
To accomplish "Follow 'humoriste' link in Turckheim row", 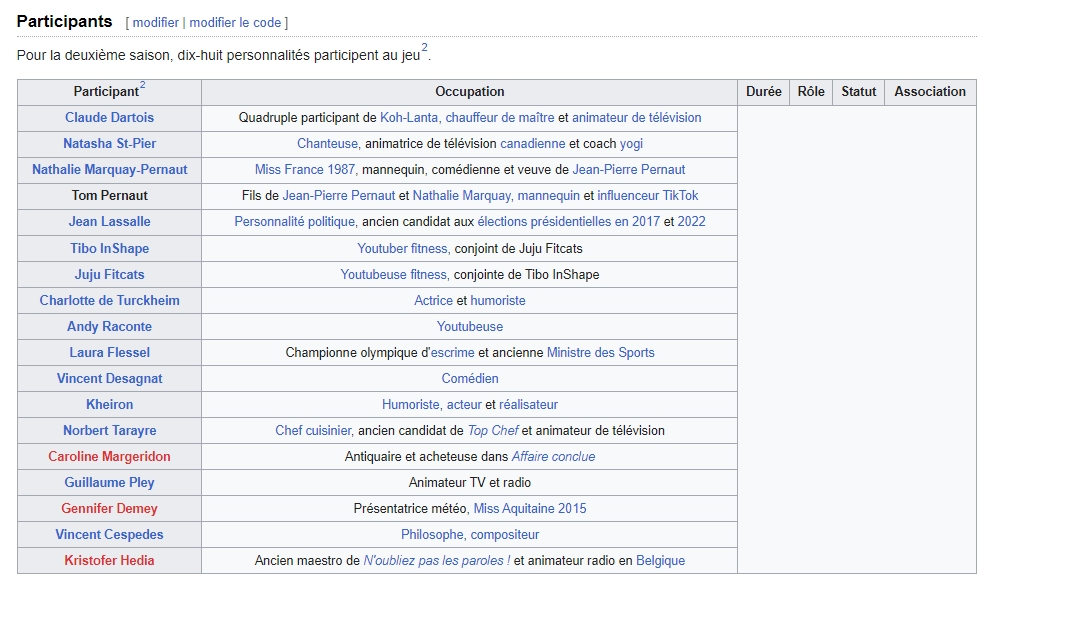I will [498, 301].
